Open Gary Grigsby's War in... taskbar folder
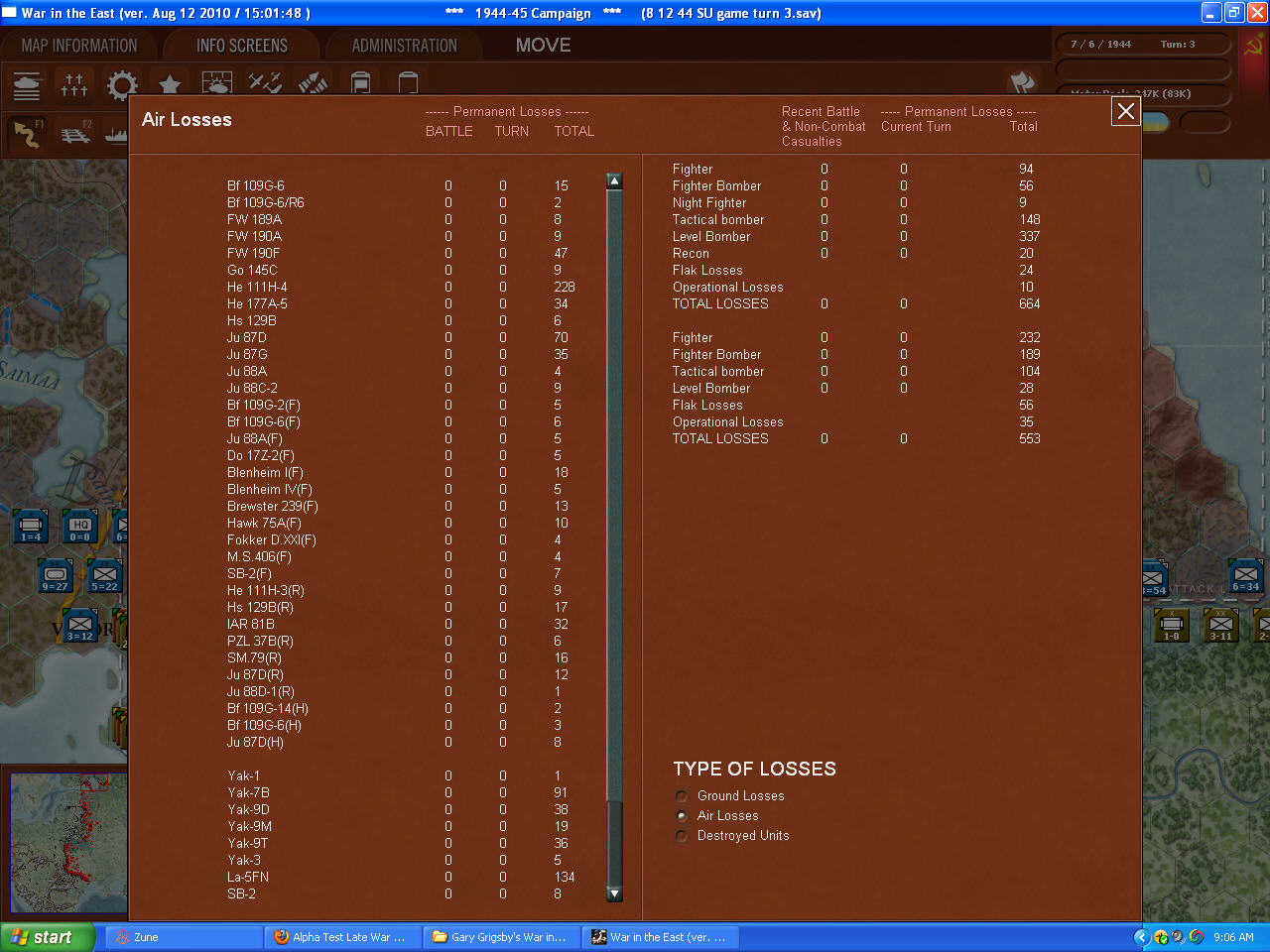Screen dimensions: 1270x952 coord(501,937)
